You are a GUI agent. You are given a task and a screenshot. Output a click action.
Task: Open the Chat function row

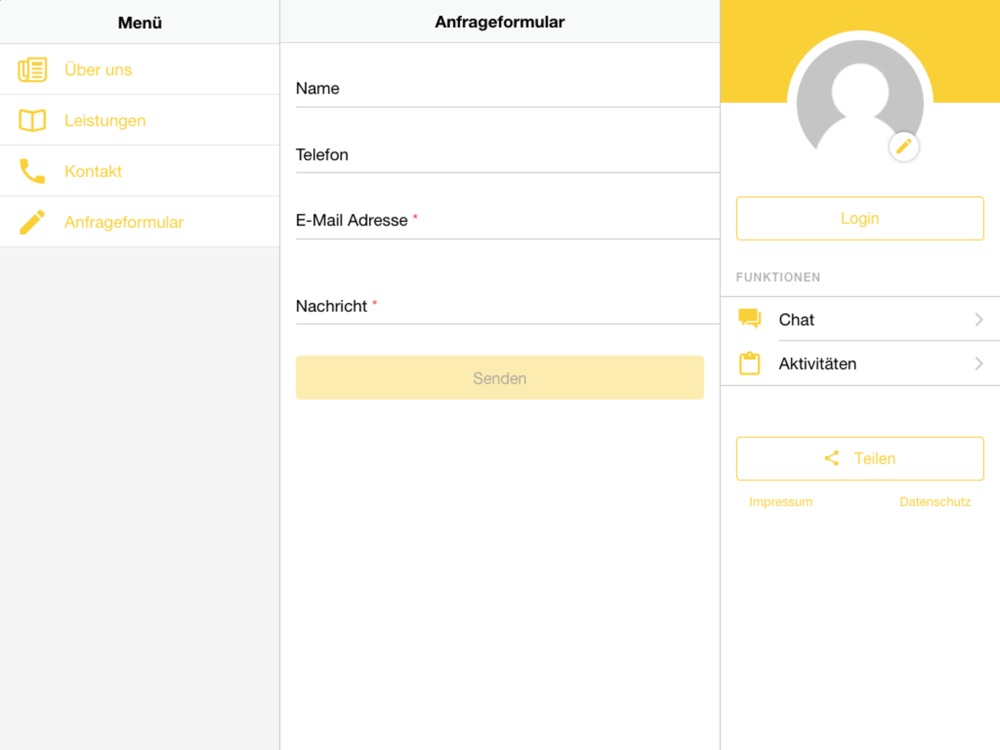coord(860,320)
